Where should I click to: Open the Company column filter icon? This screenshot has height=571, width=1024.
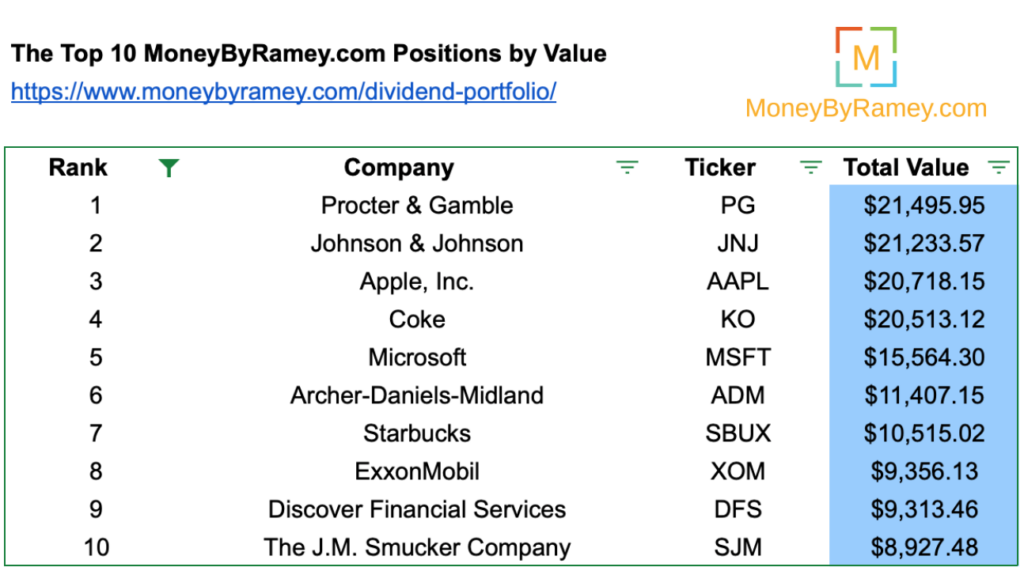(627, 167)
